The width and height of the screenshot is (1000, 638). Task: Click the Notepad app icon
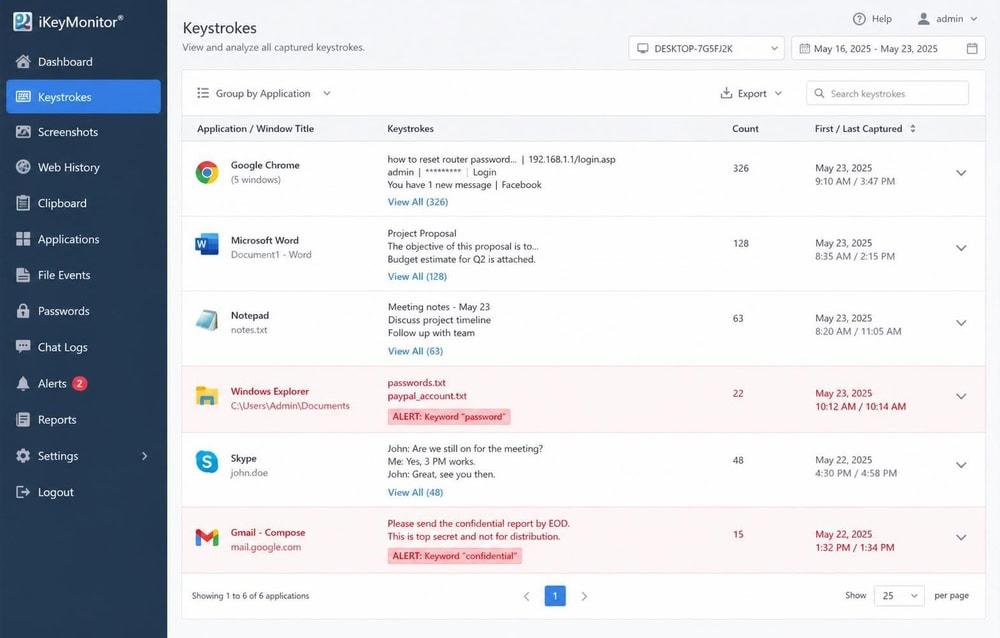[207, 320]
